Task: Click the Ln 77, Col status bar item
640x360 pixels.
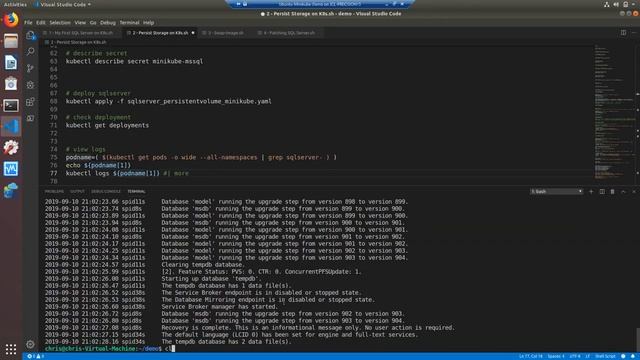Action: 531,356
